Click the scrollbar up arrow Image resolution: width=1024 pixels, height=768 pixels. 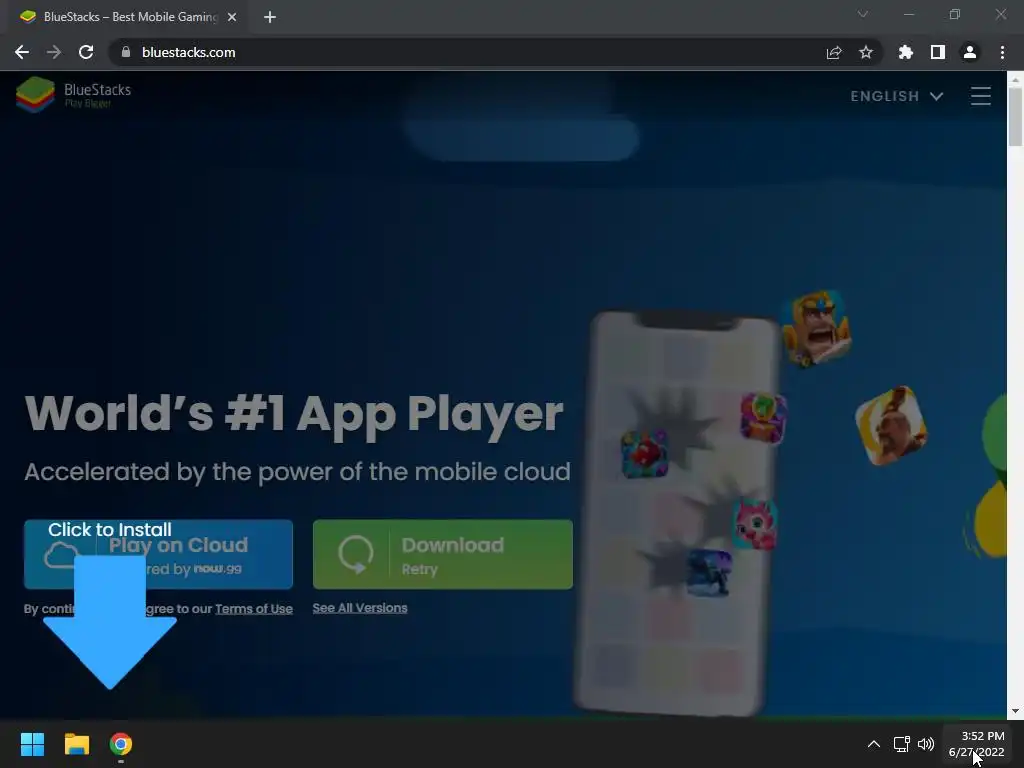(x=1016, y=79)
